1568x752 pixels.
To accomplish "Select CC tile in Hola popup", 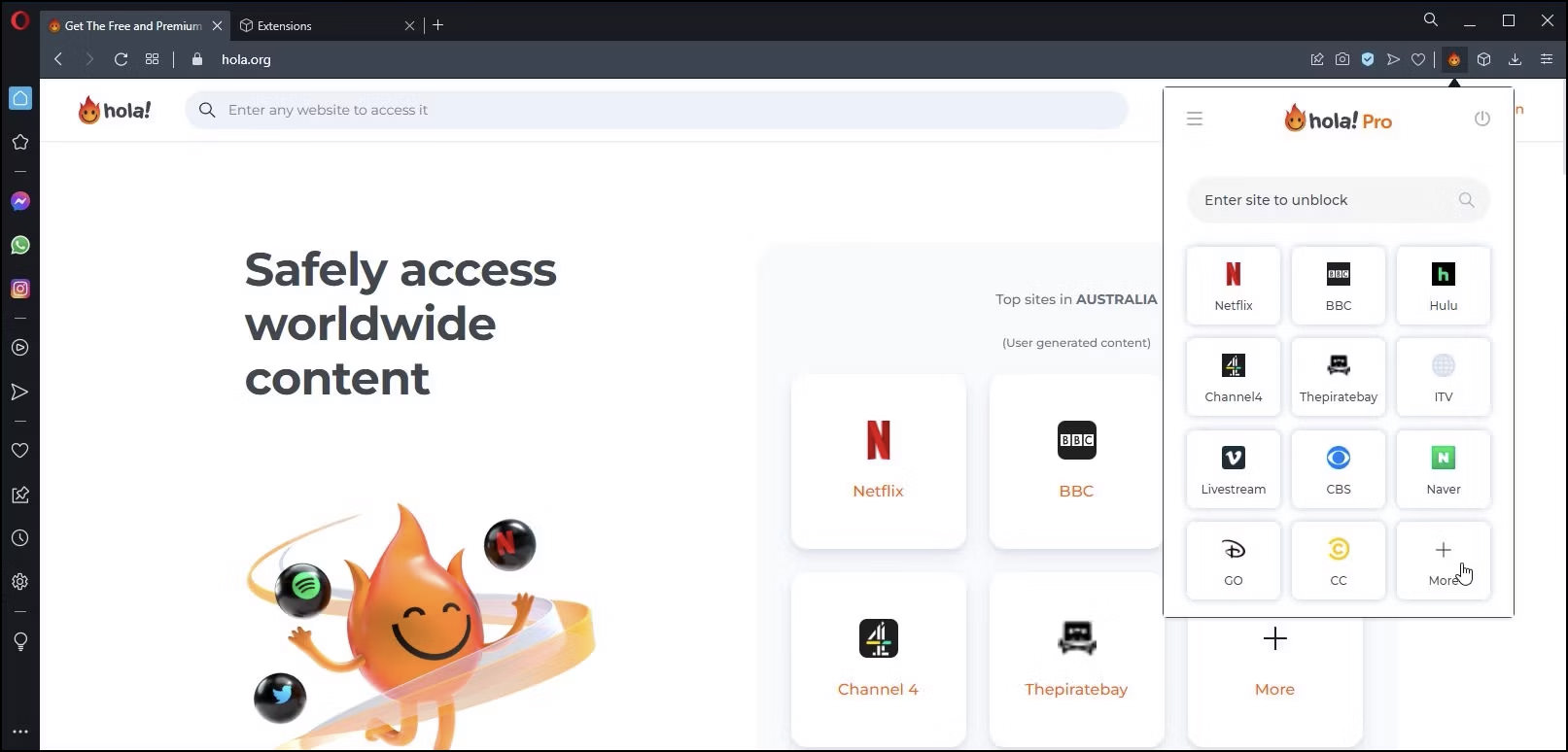I will pos(1339,561).
